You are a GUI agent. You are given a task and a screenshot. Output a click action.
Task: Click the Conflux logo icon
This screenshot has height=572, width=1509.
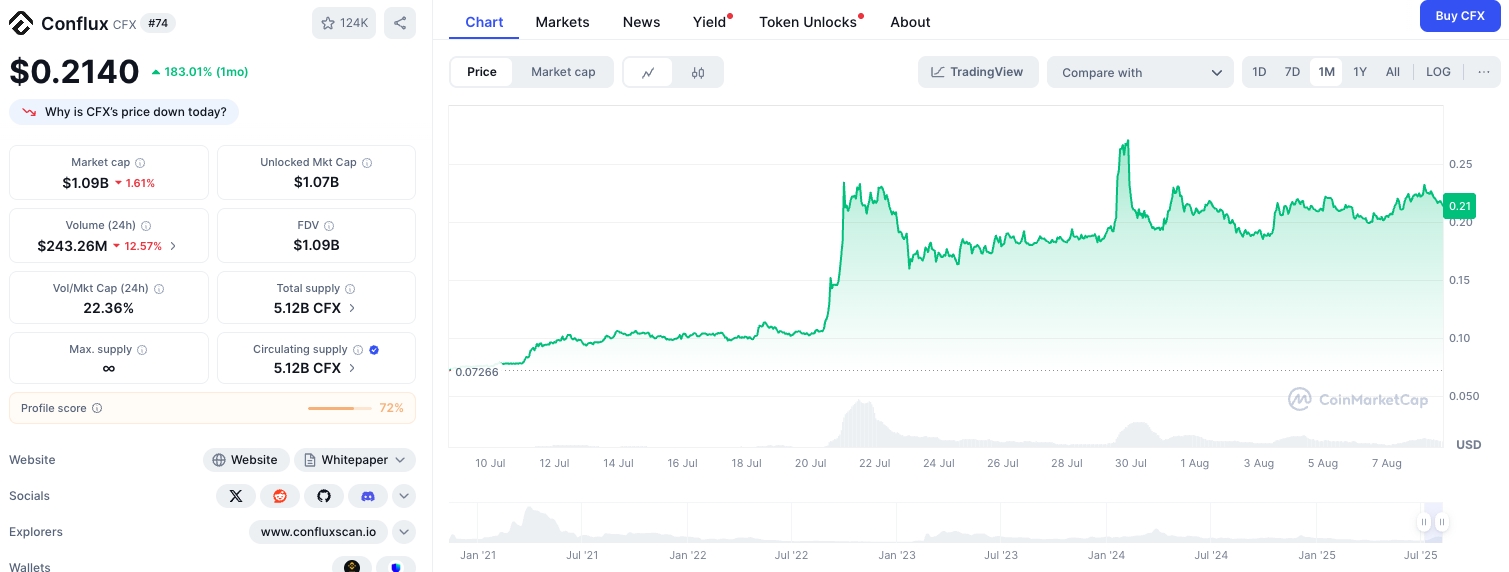(21, 22)
